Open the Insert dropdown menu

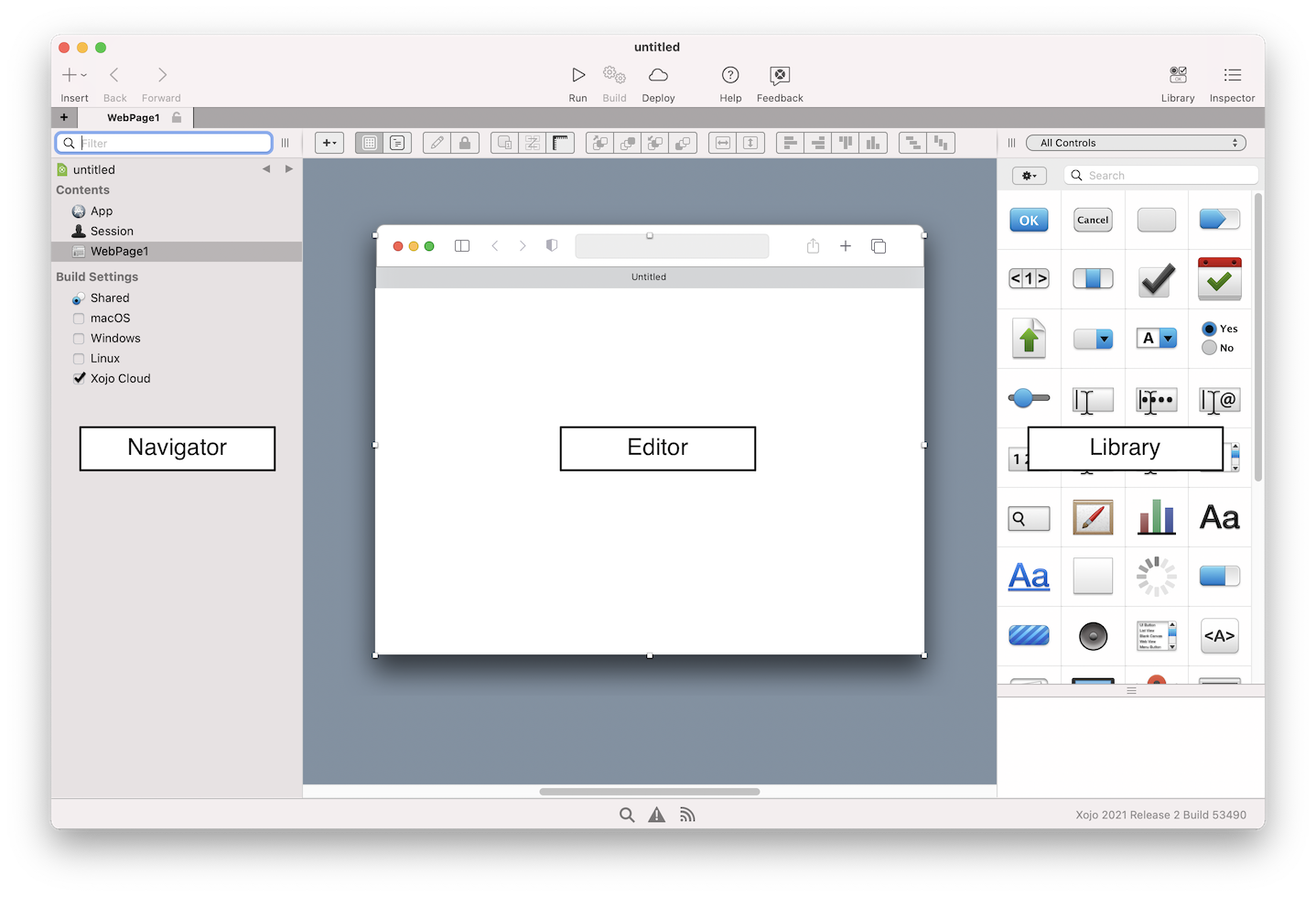(x=73, y=74)
